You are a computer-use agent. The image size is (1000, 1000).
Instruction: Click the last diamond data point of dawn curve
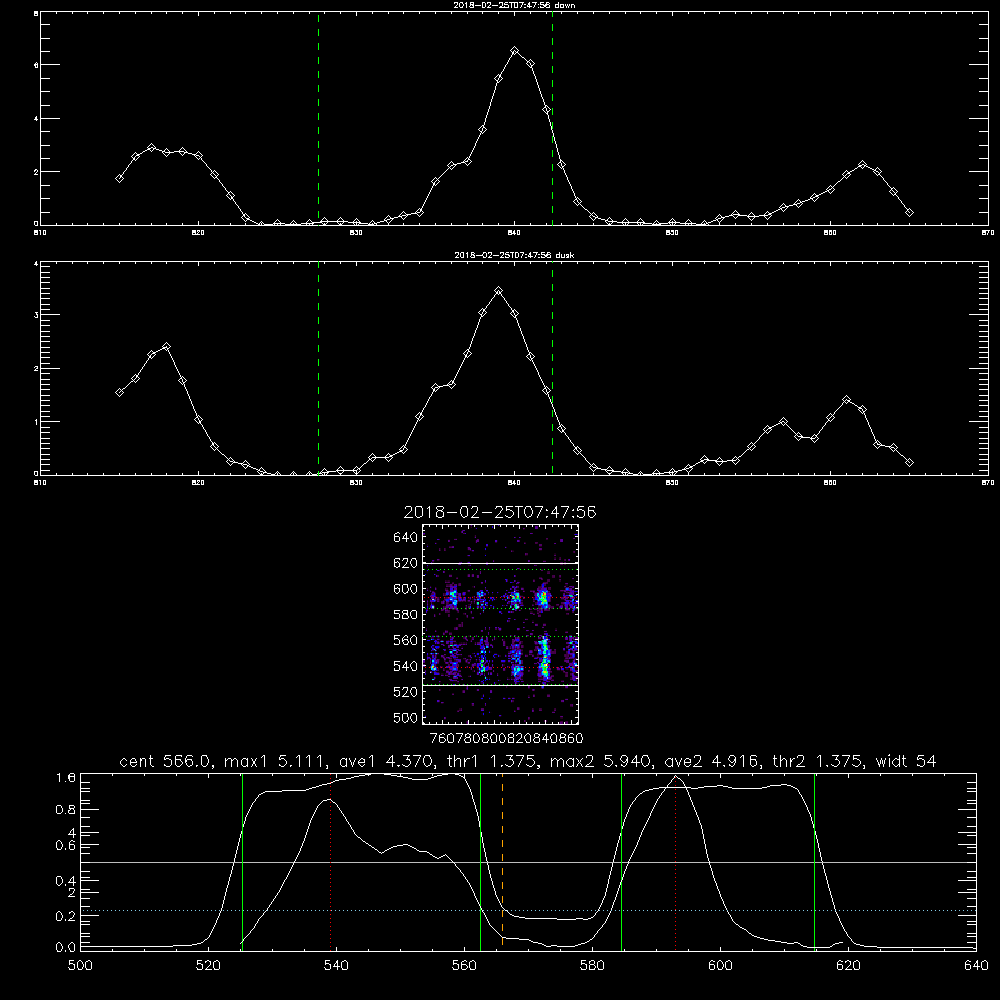(x=909, y=212)
